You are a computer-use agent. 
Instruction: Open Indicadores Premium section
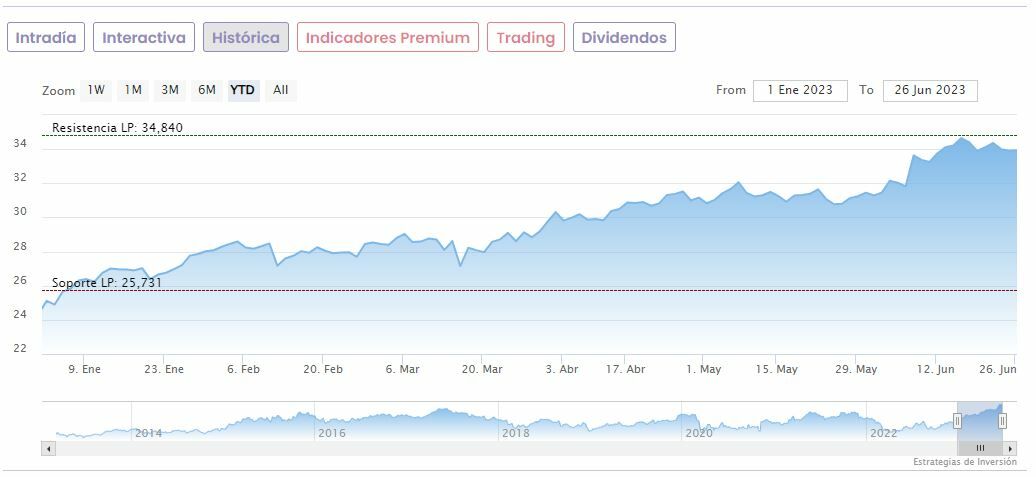pyautogui.click(x=387, y=38)
